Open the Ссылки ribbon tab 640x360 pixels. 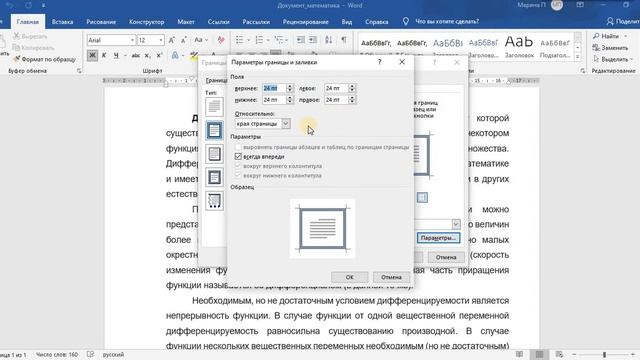(x=218, y=22)
